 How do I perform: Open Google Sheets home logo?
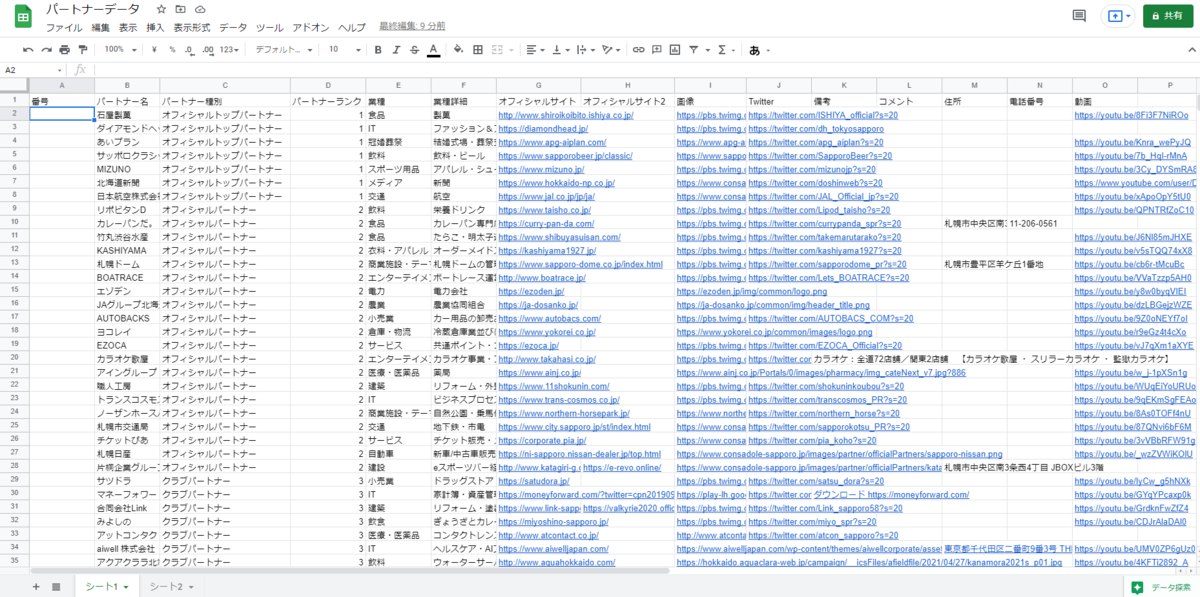click(23, 18)
